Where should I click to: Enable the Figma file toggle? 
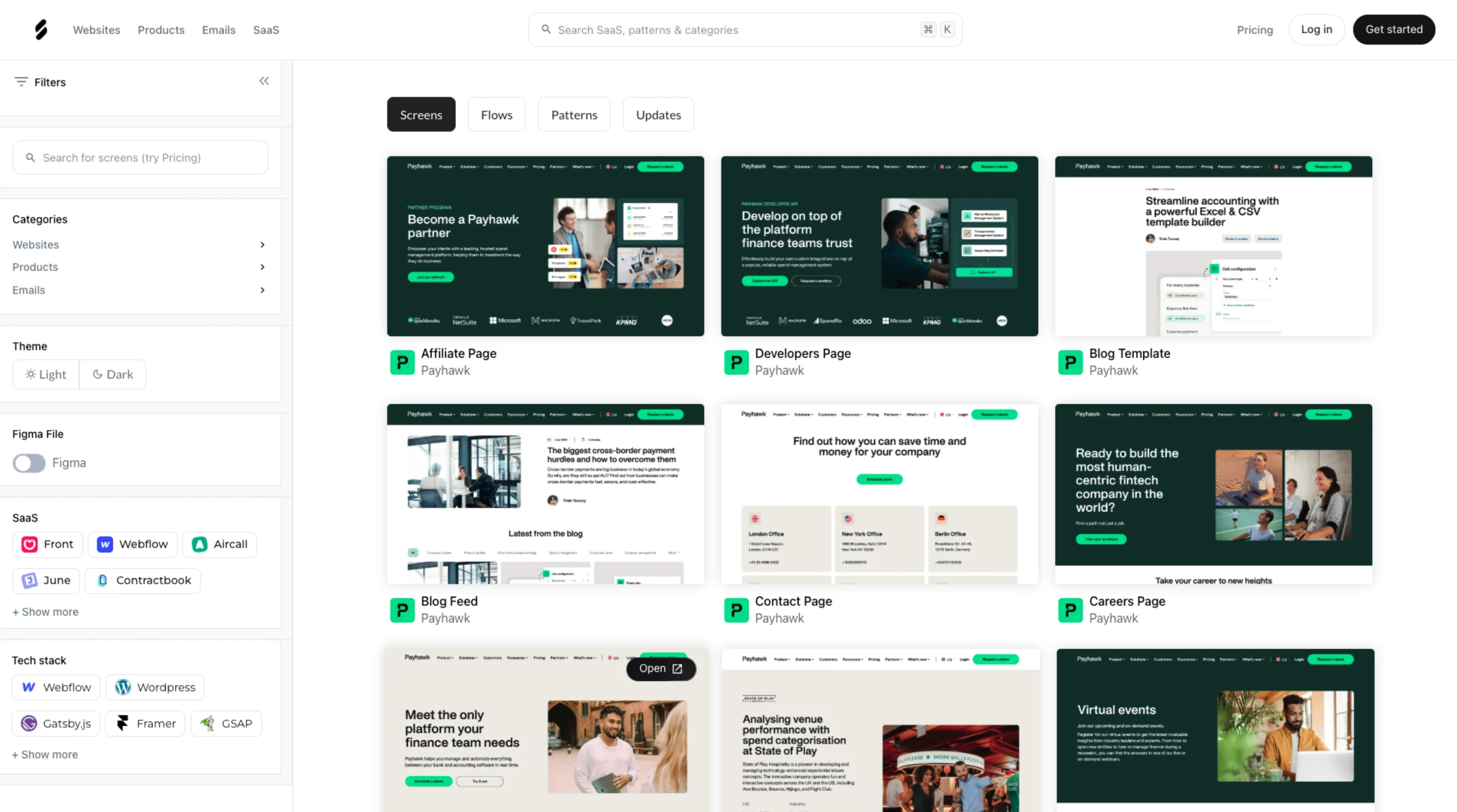(x=29, y=463)
